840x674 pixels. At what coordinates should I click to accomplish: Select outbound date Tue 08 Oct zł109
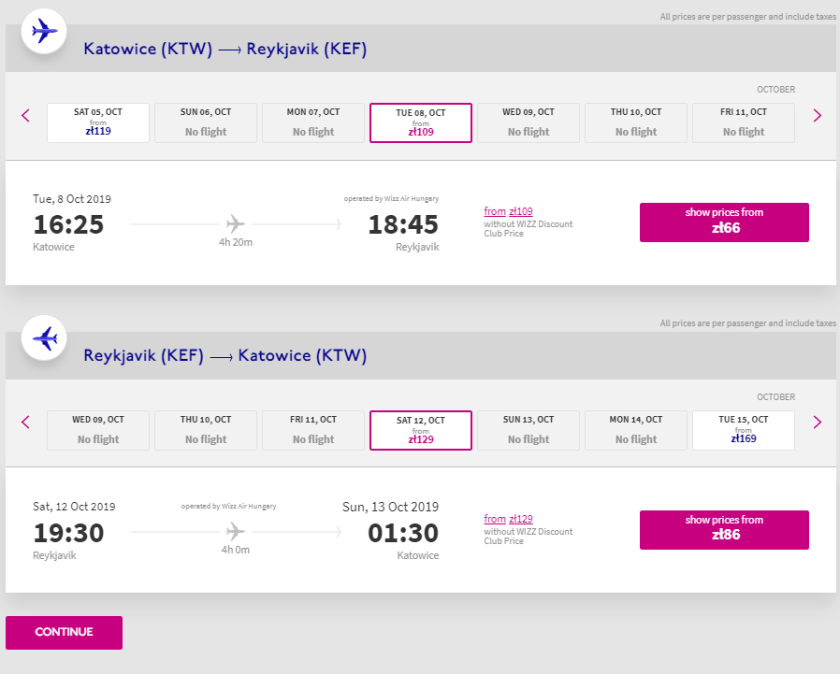point(421,122)
